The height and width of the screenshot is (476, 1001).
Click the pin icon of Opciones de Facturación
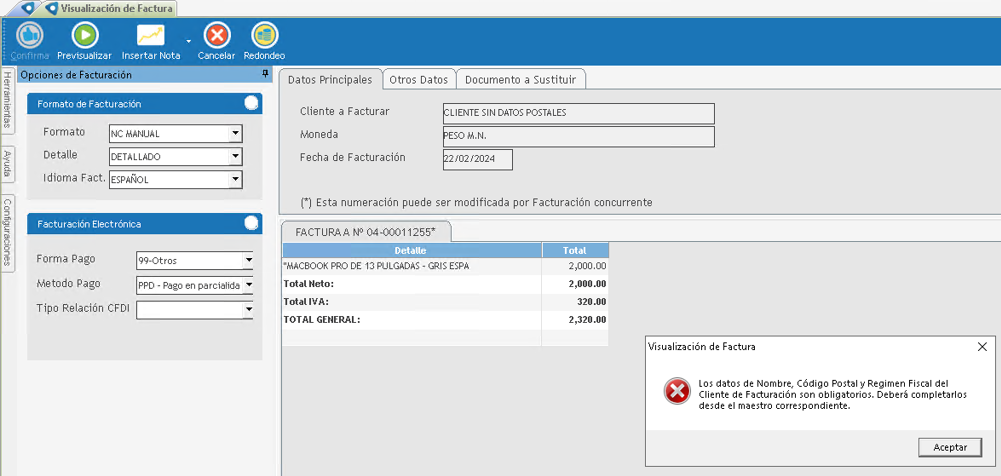266,75
